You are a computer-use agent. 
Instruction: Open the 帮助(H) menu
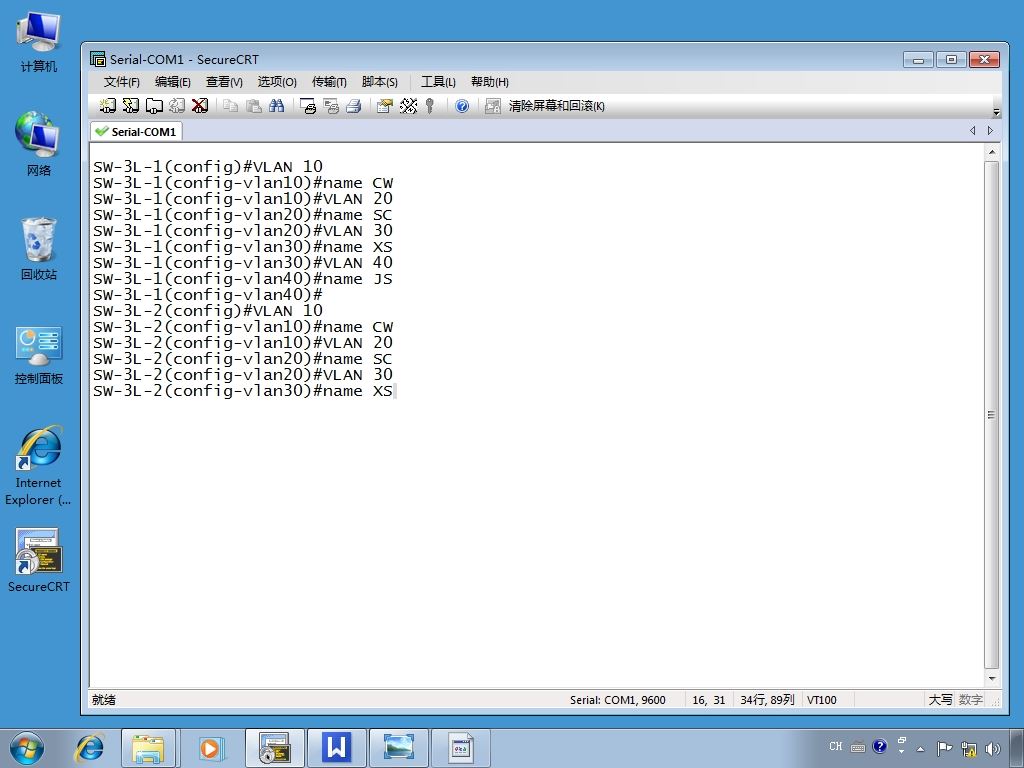click(x=490, y=82)
